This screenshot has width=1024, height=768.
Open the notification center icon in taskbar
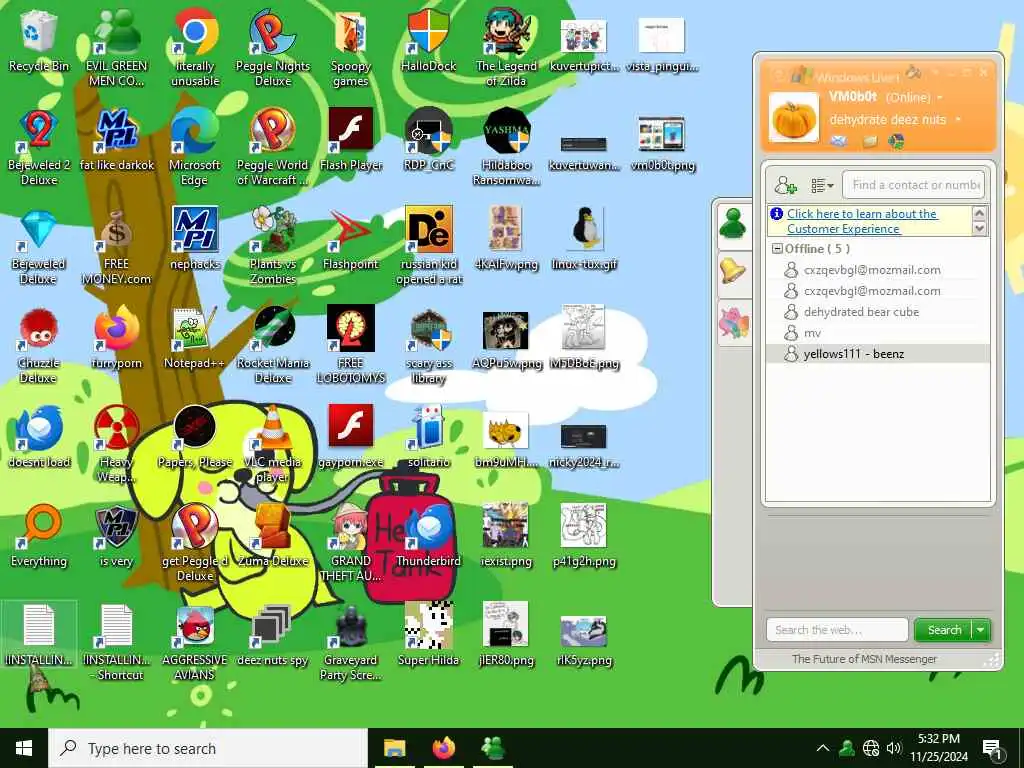point(992,750)
